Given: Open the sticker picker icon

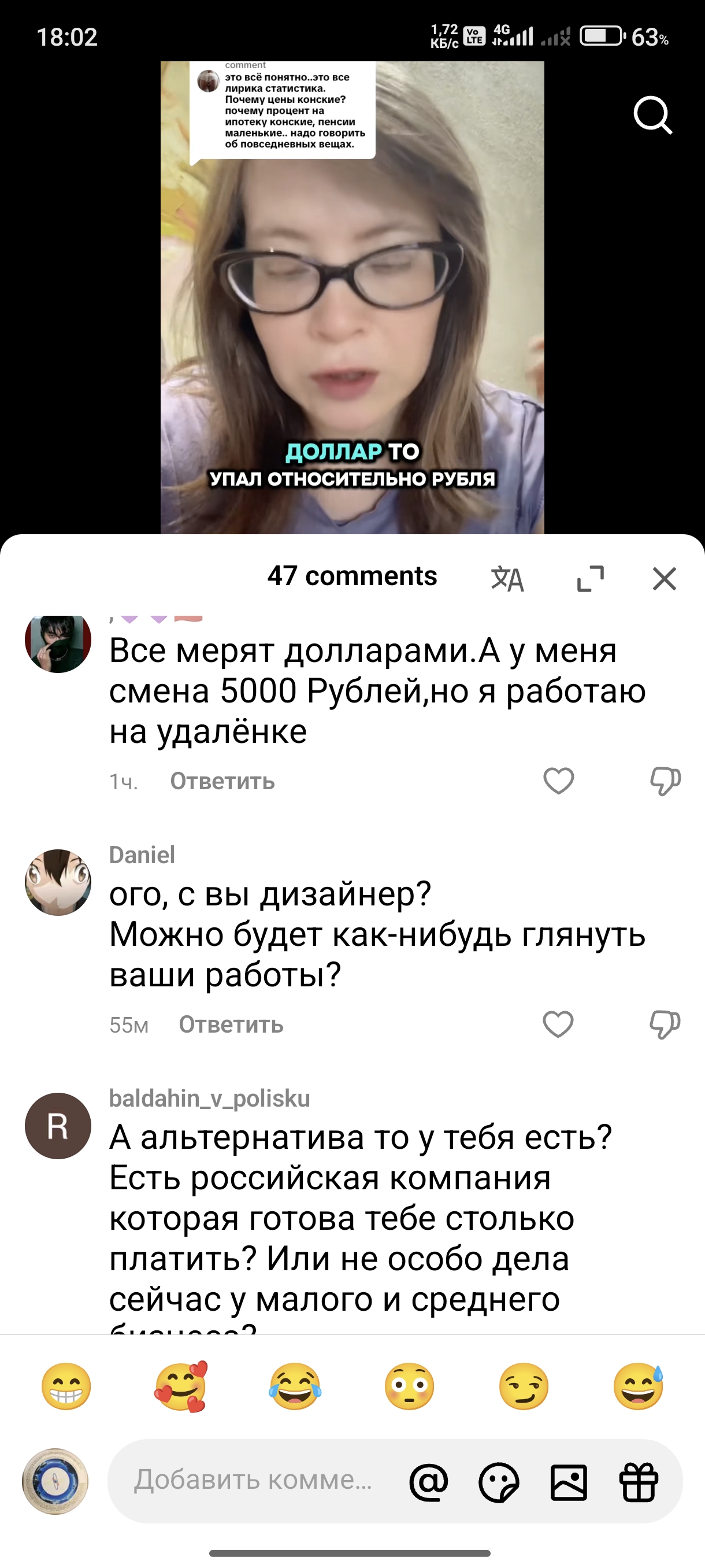Looking at the screenshot, I should point(499,1482).
